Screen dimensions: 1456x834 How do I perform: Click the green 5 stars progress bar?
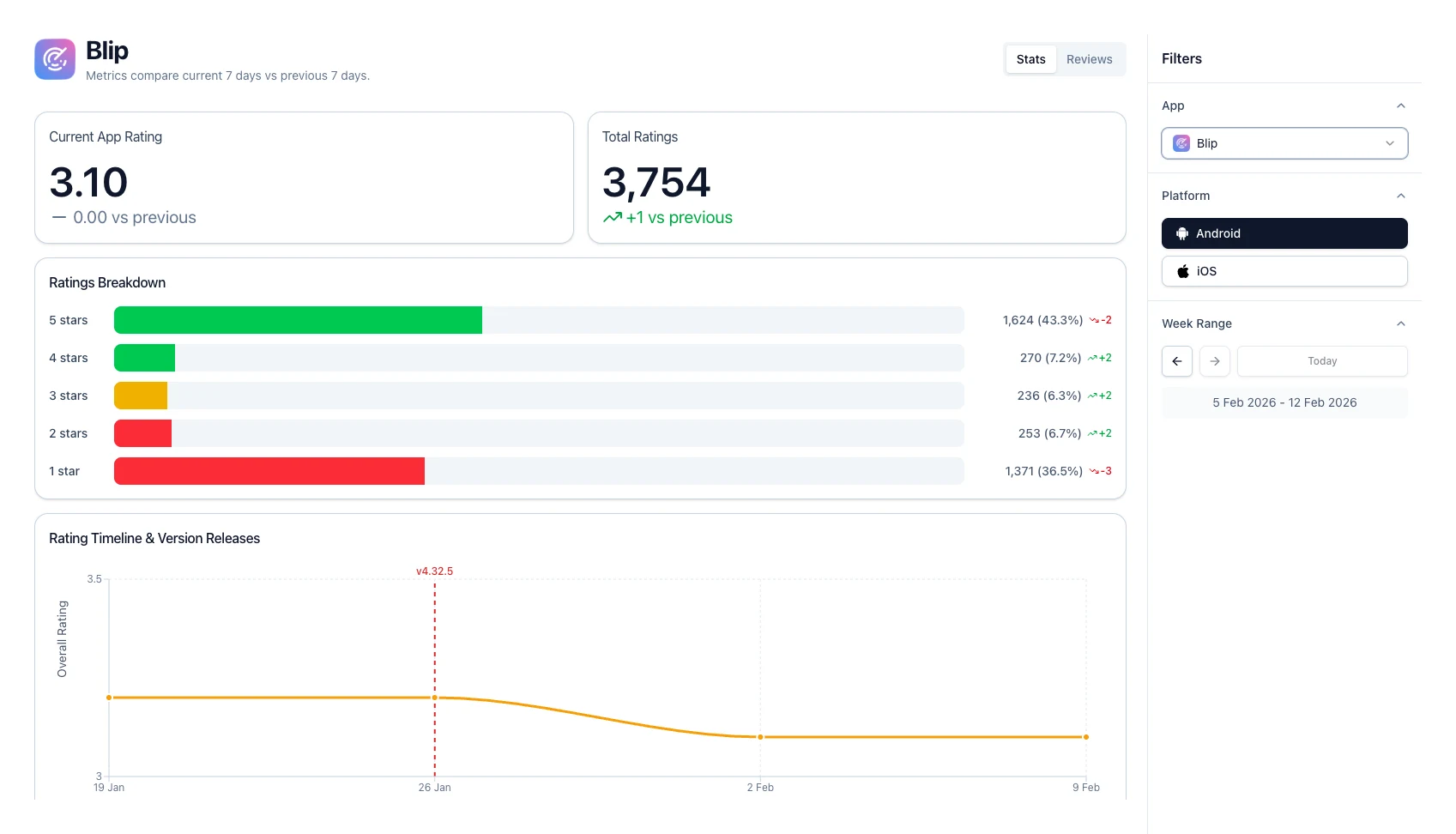[298, 320]
